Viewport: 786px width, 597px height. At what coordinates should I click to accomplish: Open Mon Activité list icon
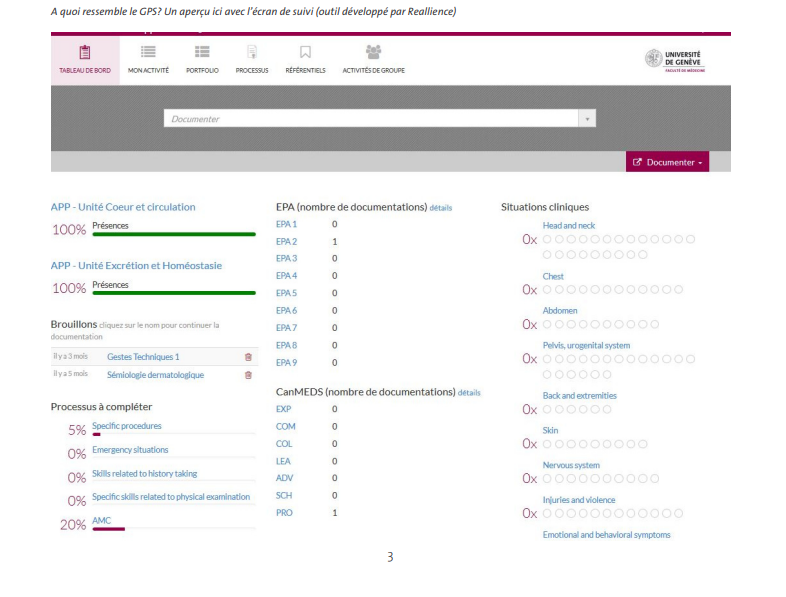148,52
